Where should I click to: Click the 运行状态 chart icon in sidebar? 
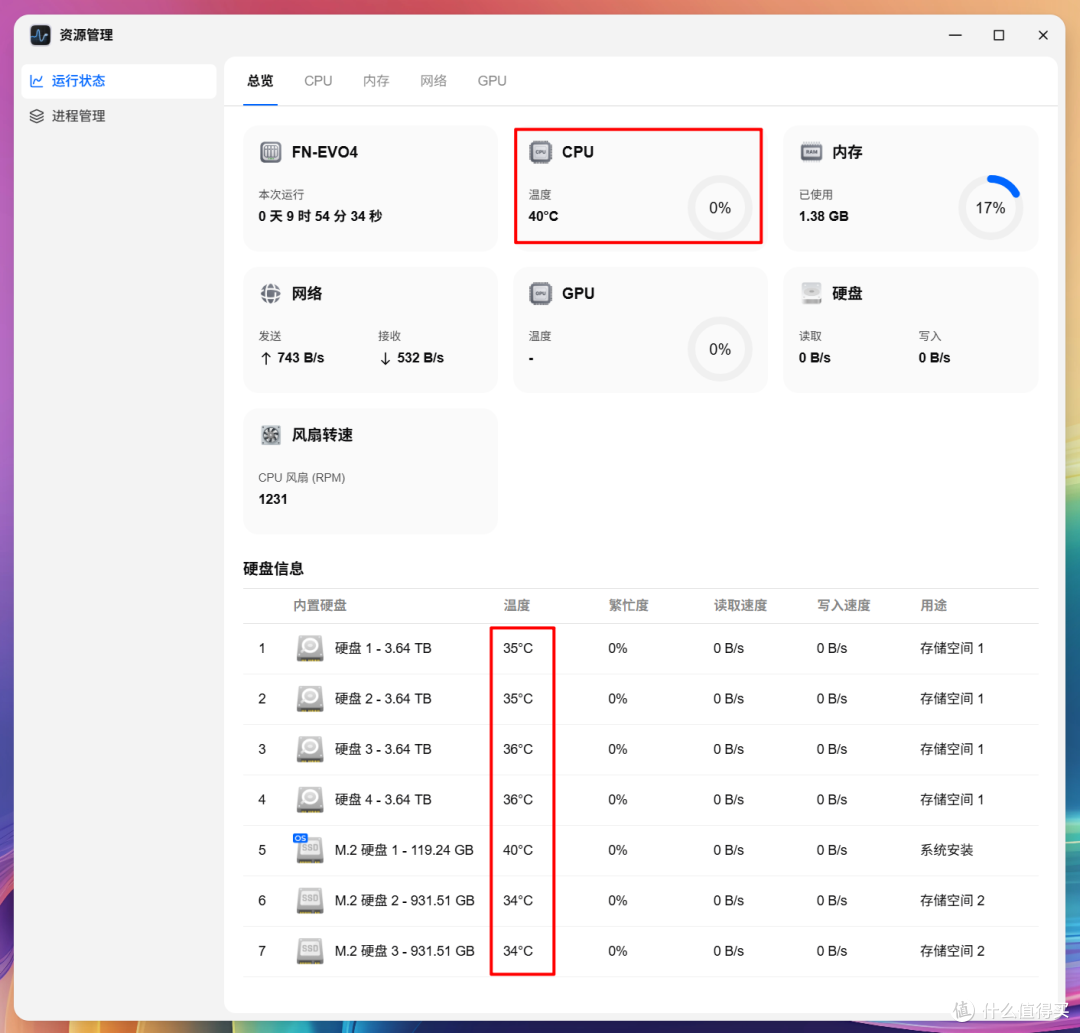tap(37, 81)
